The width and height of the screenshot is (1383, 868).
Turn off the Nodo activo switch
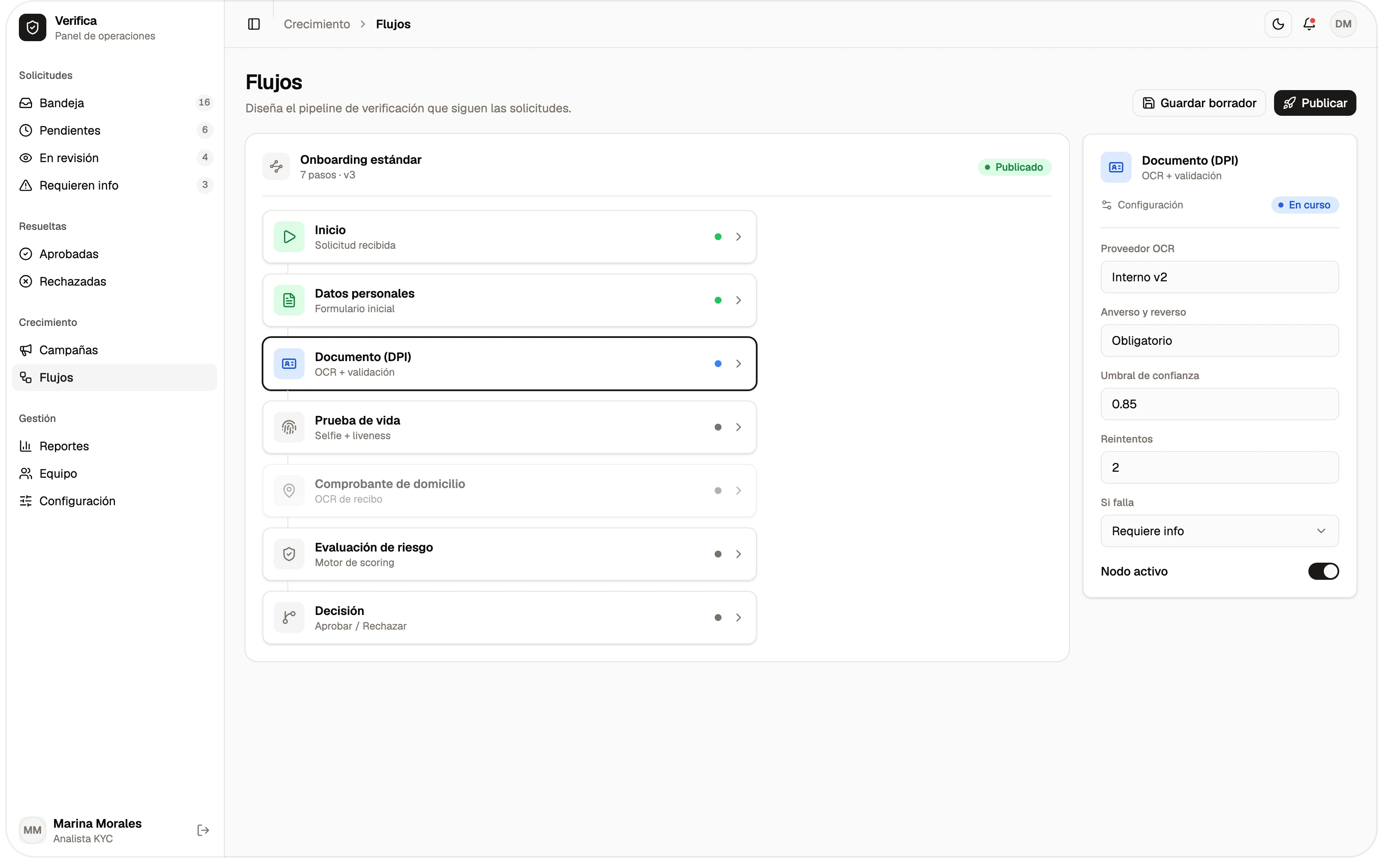coord(1323,571)
